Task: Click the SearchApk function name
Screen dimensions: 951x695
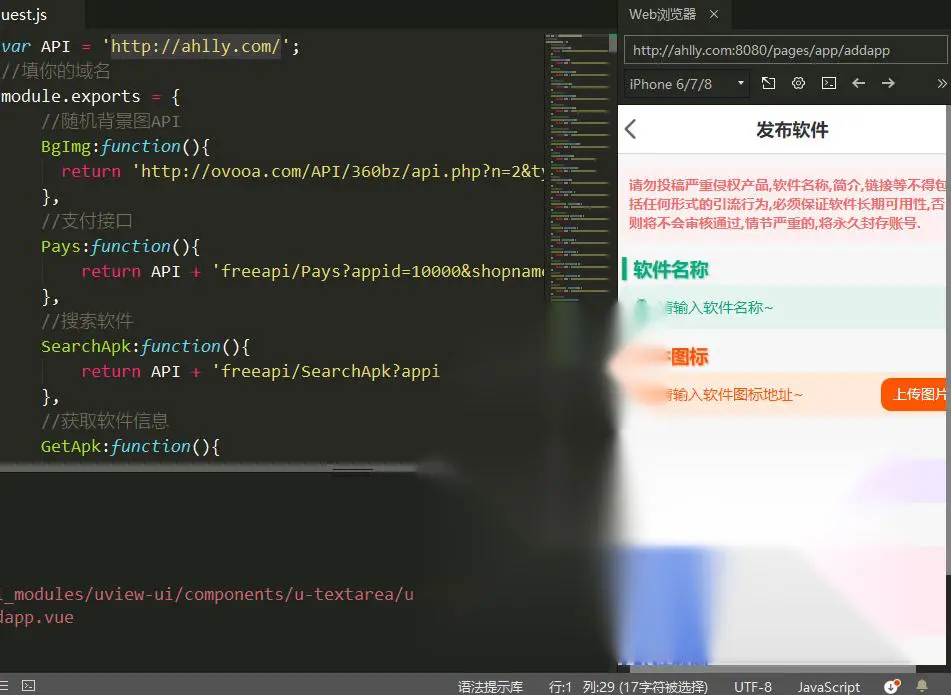Action: click(86, 346)
